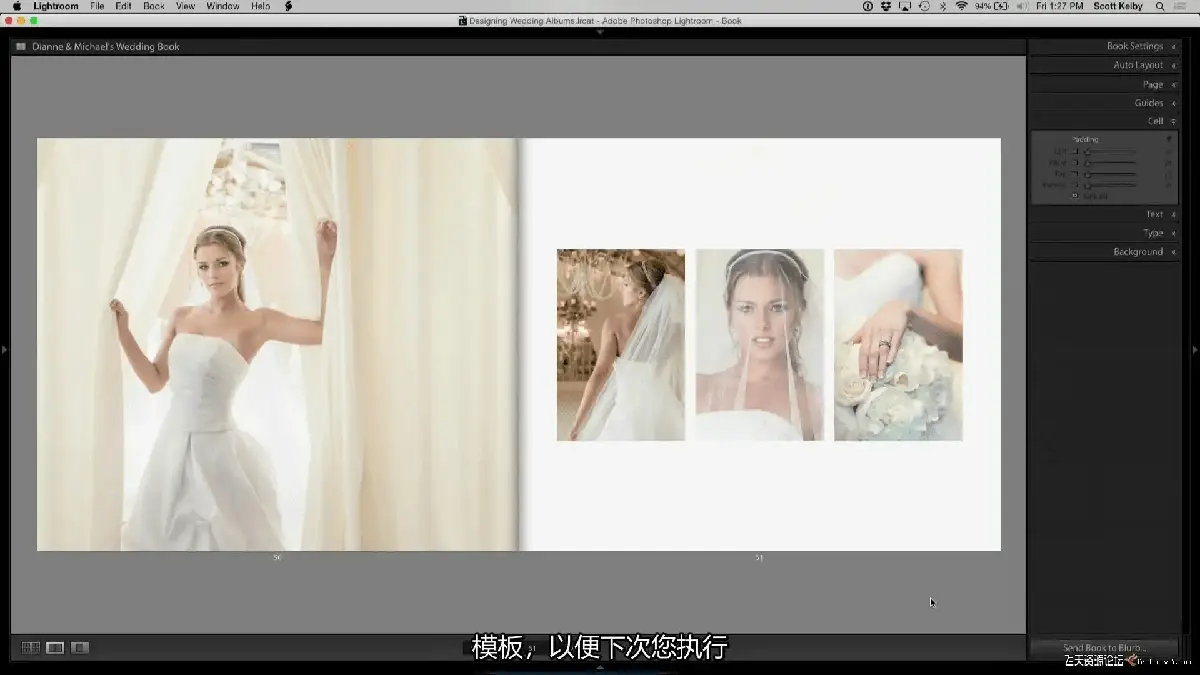This screenshot has height=675, width=1200.
Task: Open the Dropbox menu bar icon
Action: pyautogui.click(x=887, y=6)
